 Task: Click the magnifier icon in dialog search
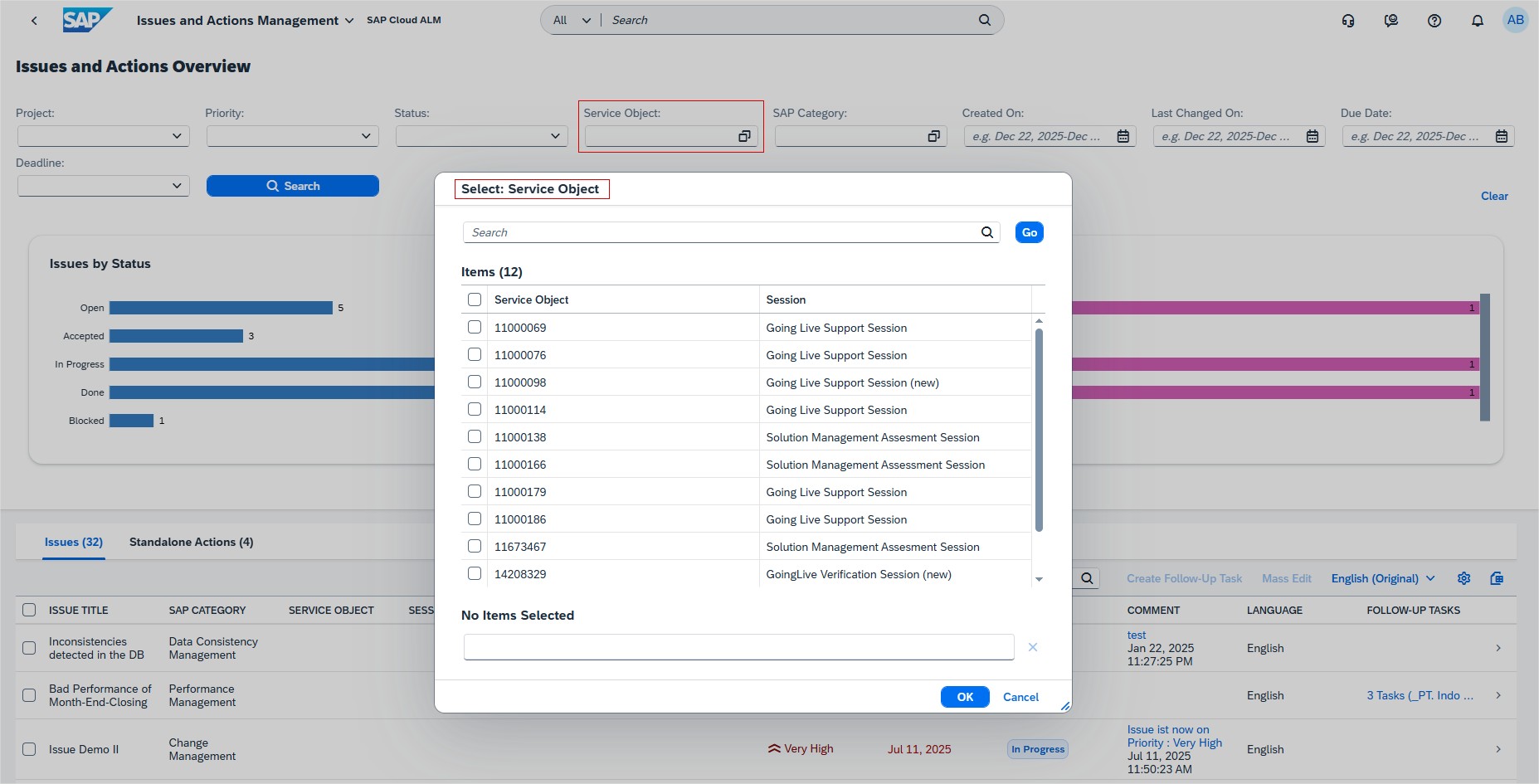point(987,233)
